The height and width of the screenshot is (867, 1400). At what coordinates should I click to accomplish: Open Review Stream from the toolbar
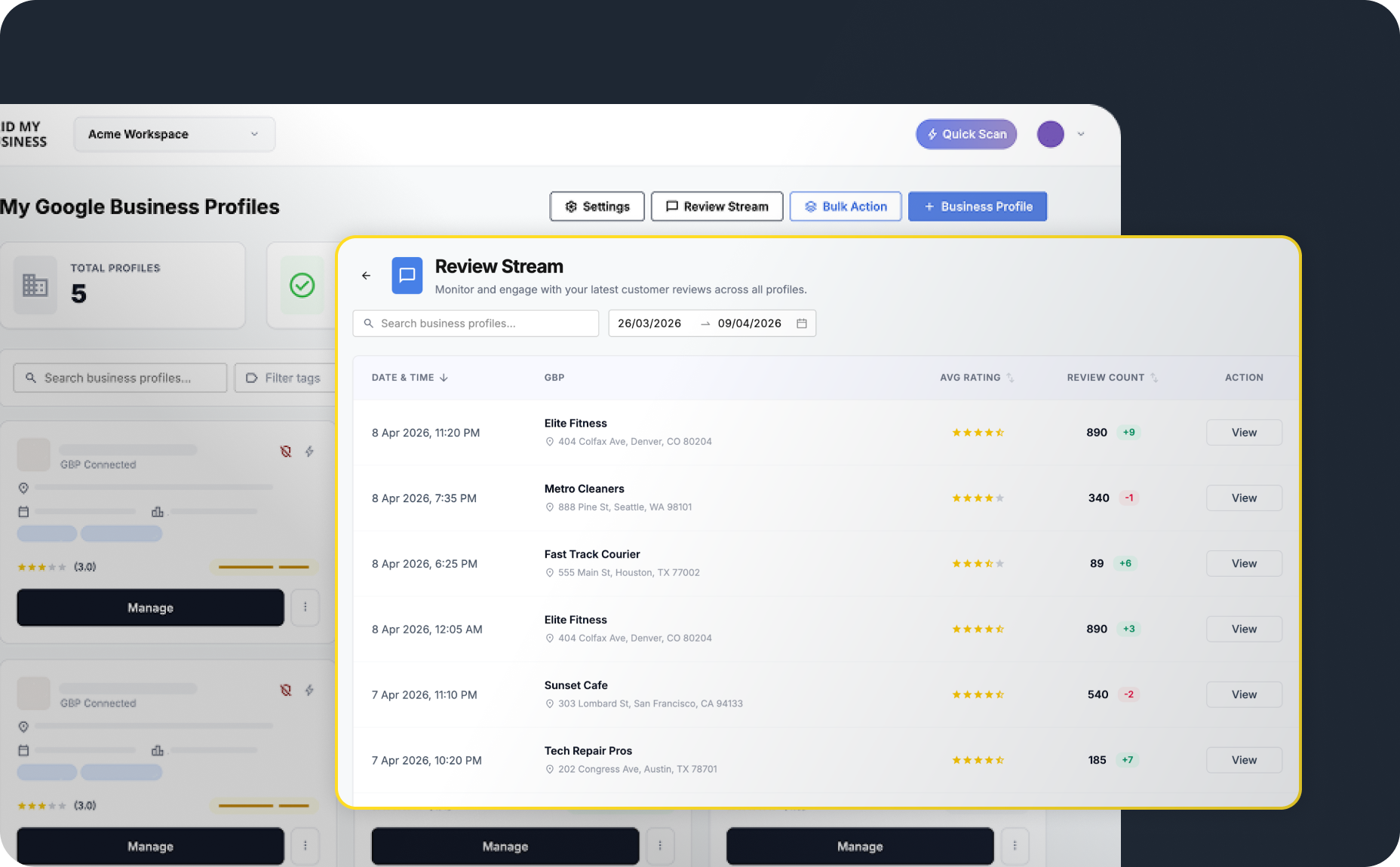(x=717, y=207)
